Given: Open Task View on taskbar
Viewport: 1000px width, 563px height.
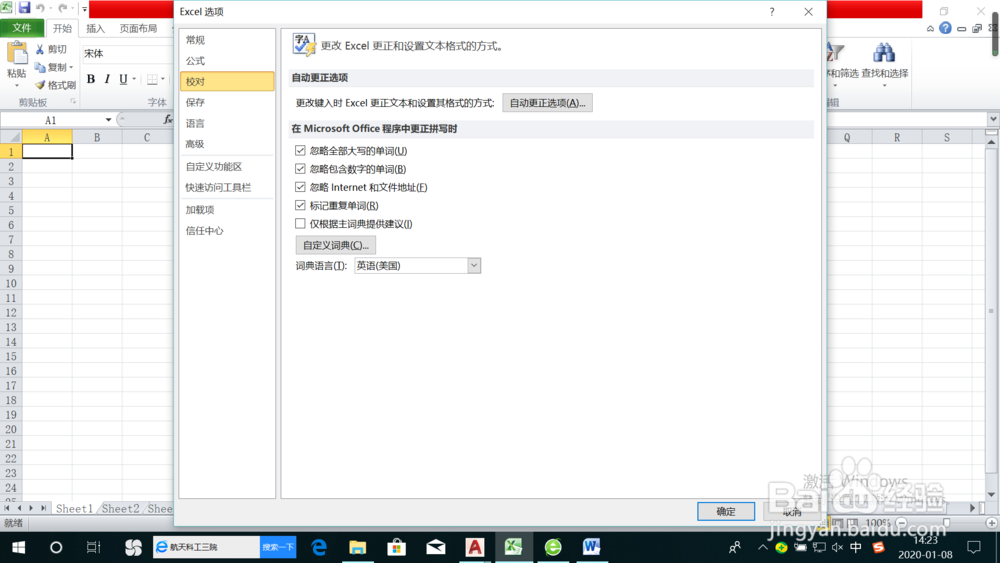Looking at the screenshot, I should click(94, 547).
